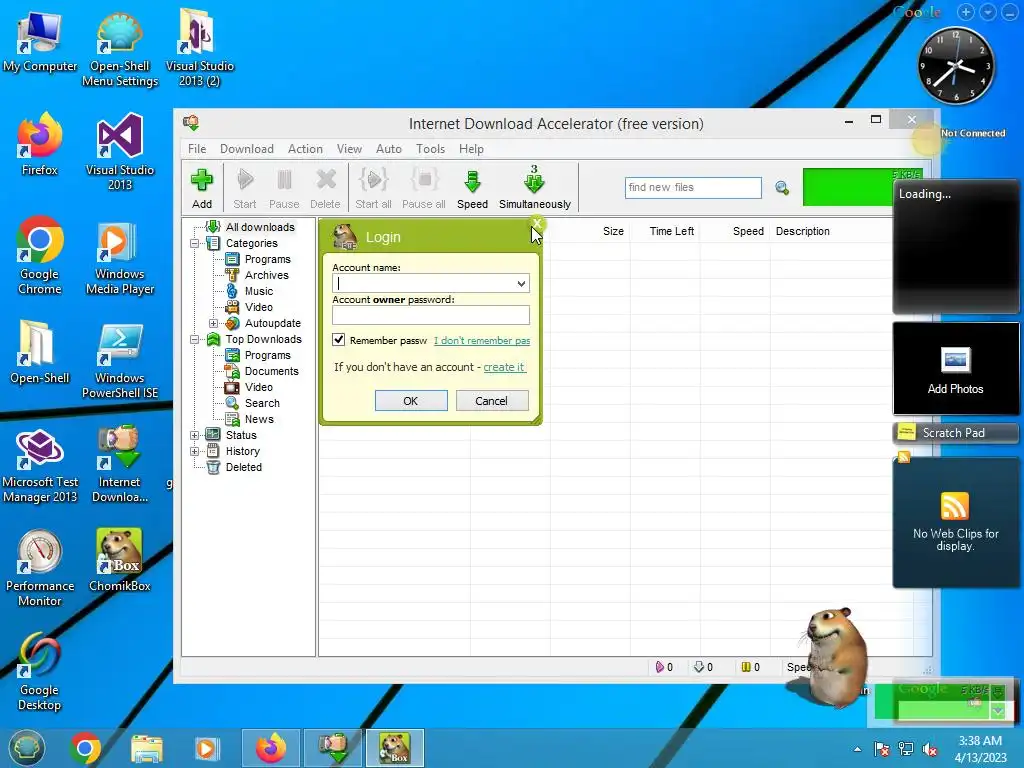Open the File menu

[197, 149]
